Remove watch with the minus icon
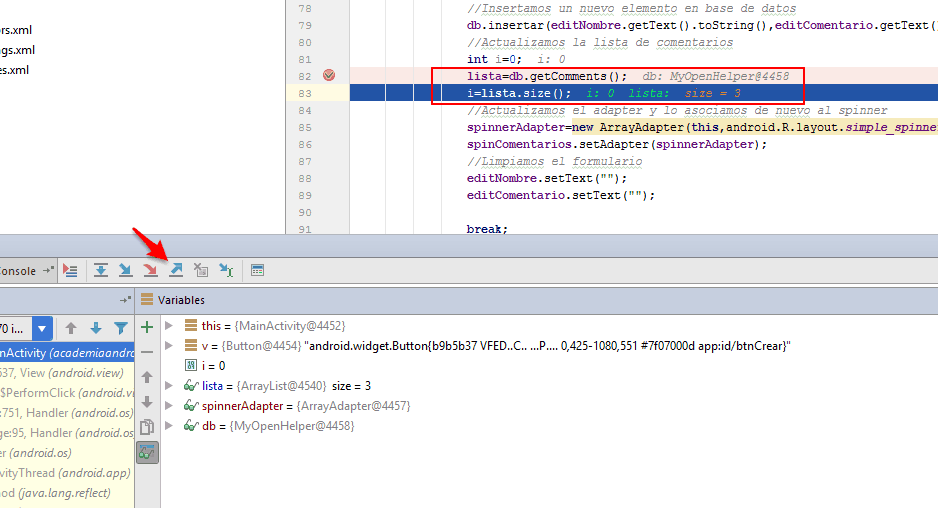This screenshot has width=938, height=508. tap(147, 352)
